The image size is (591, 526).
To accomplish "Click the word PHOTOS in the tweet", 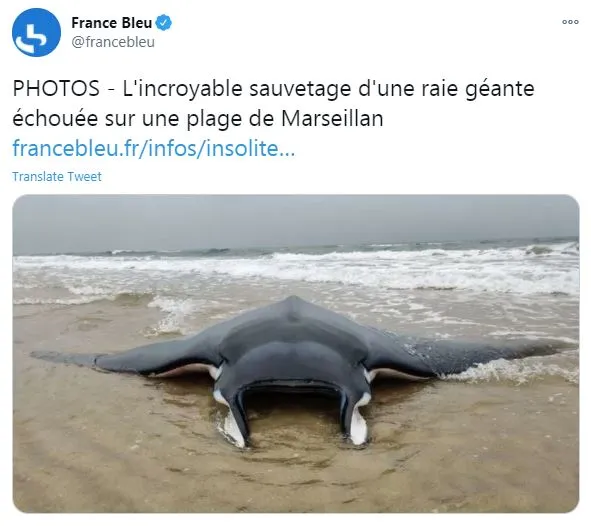I will [x=56, y=89].
